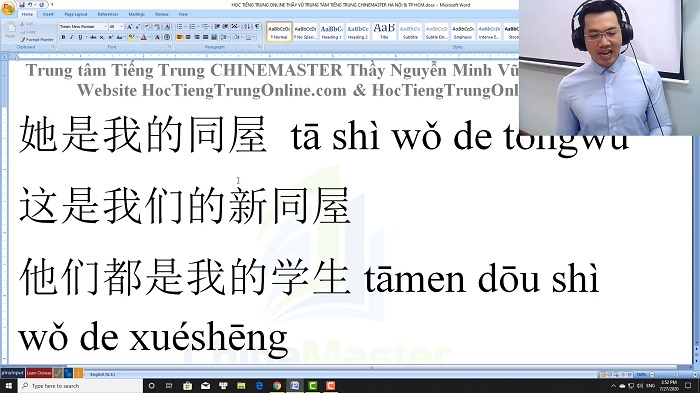The width and height of the screenshot is (700, 393).
Task: Apply the Title style
Action: point(384,32)
